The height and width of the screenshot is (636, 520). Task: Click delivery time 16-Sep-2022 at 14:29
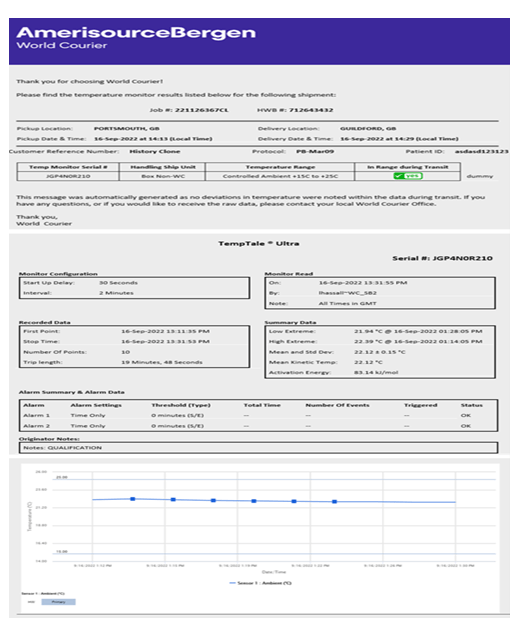tap(399, 139)
